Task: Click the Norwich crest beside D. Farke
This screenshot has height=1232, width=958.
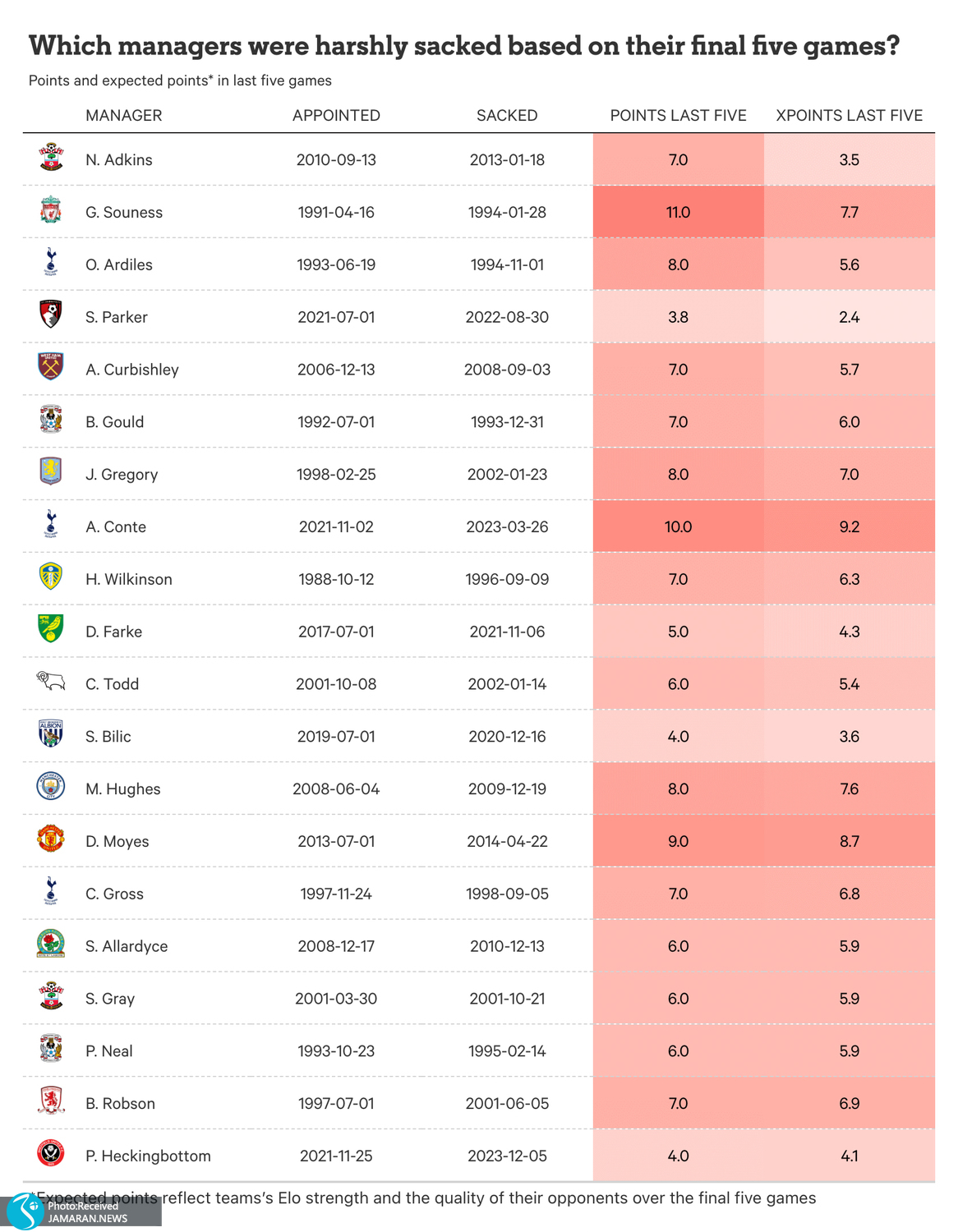Action: 51,629
